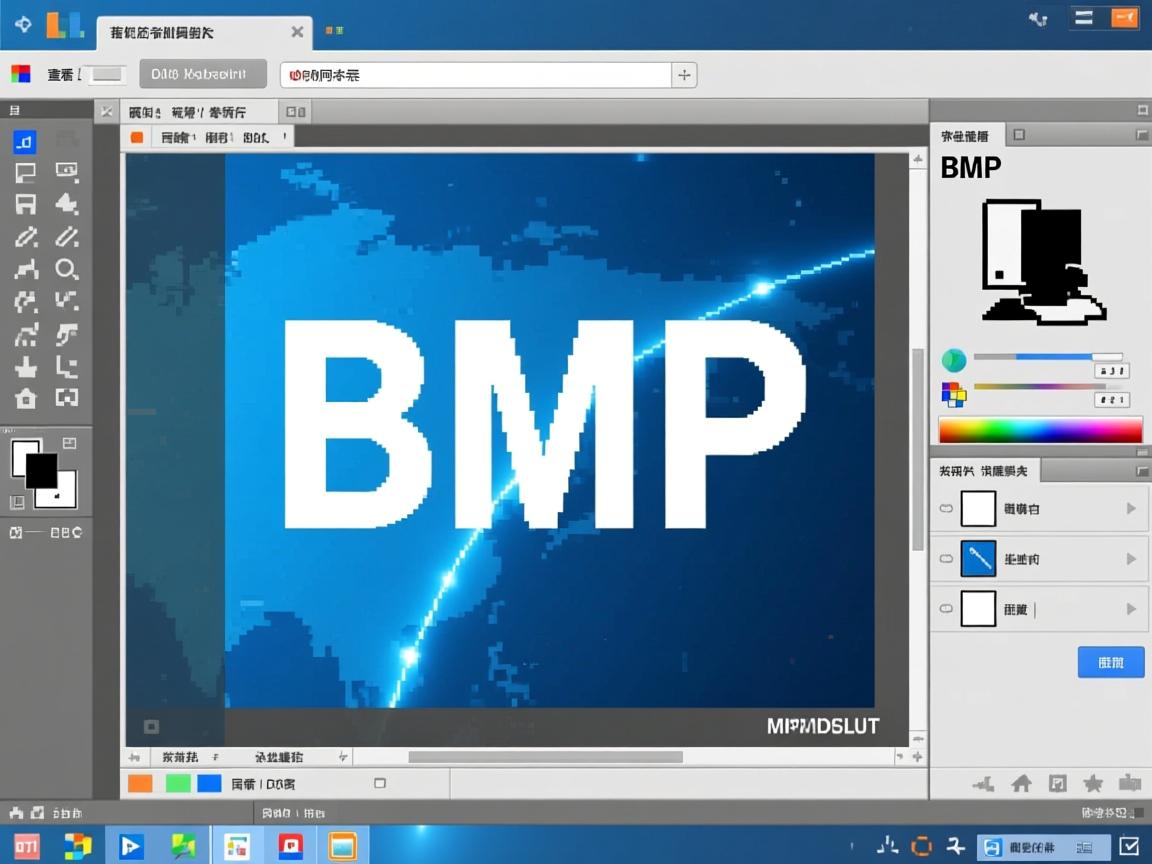This screenshot has width=1152, height=864.
Task: Click the rainbow color spectrum bar
Action: click(1039, 430)
